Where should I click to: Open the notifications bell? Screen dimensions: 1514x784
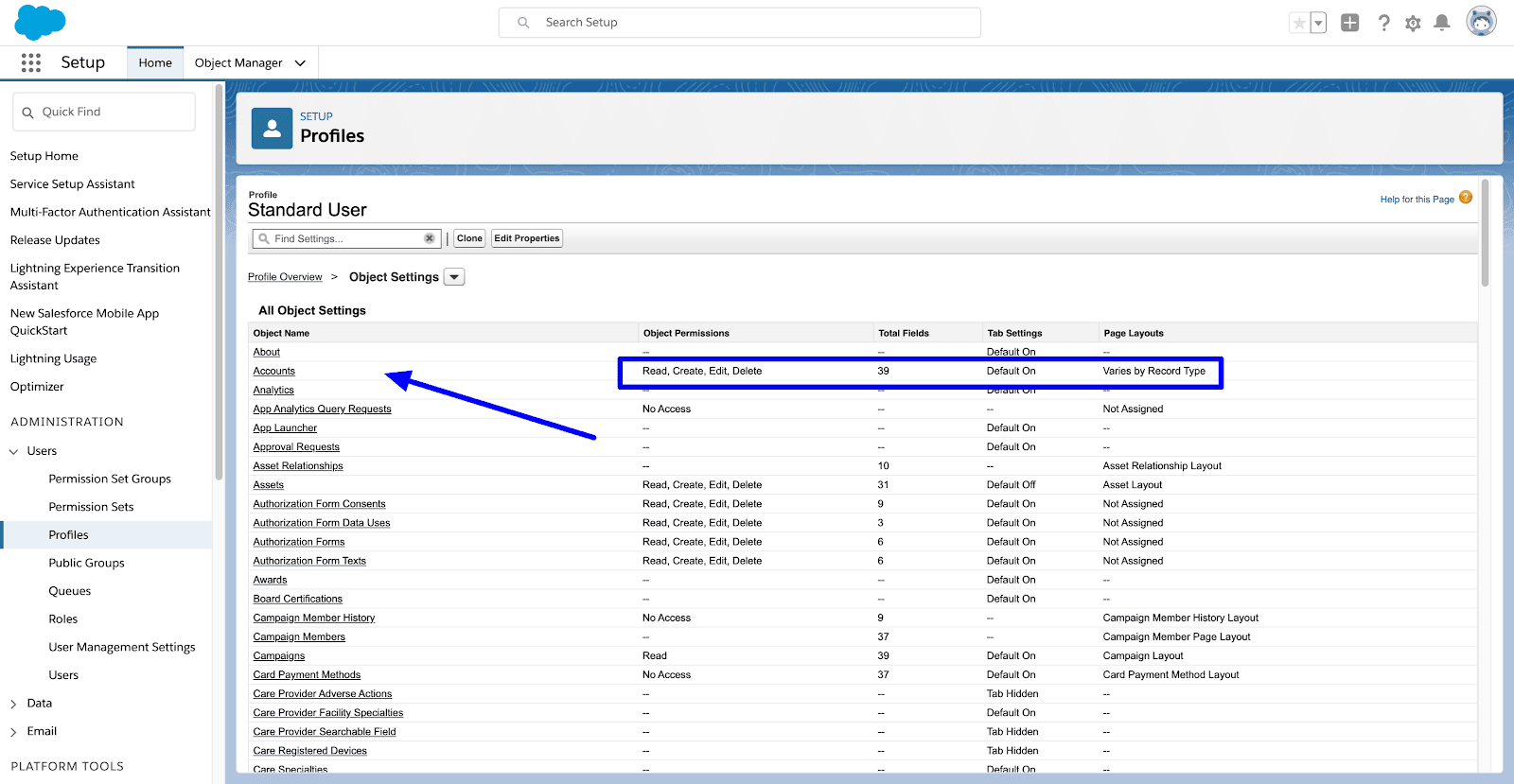[1442, 23]
